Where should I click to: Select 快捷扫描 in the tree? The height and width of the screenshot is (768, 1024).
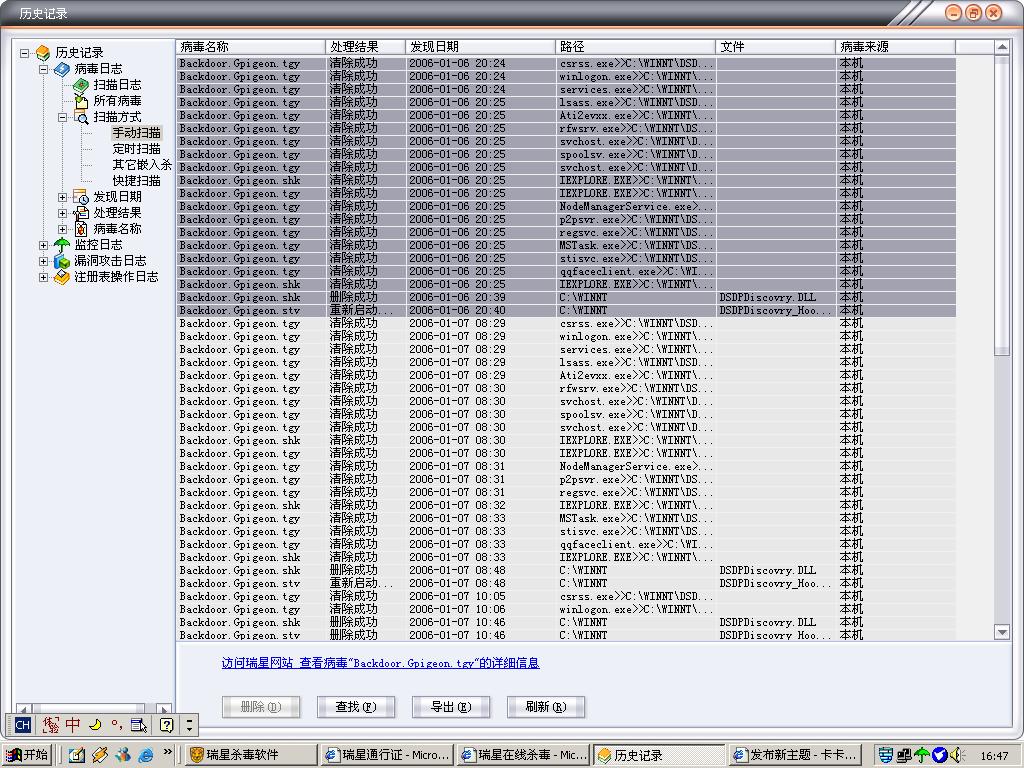point(136,181)
